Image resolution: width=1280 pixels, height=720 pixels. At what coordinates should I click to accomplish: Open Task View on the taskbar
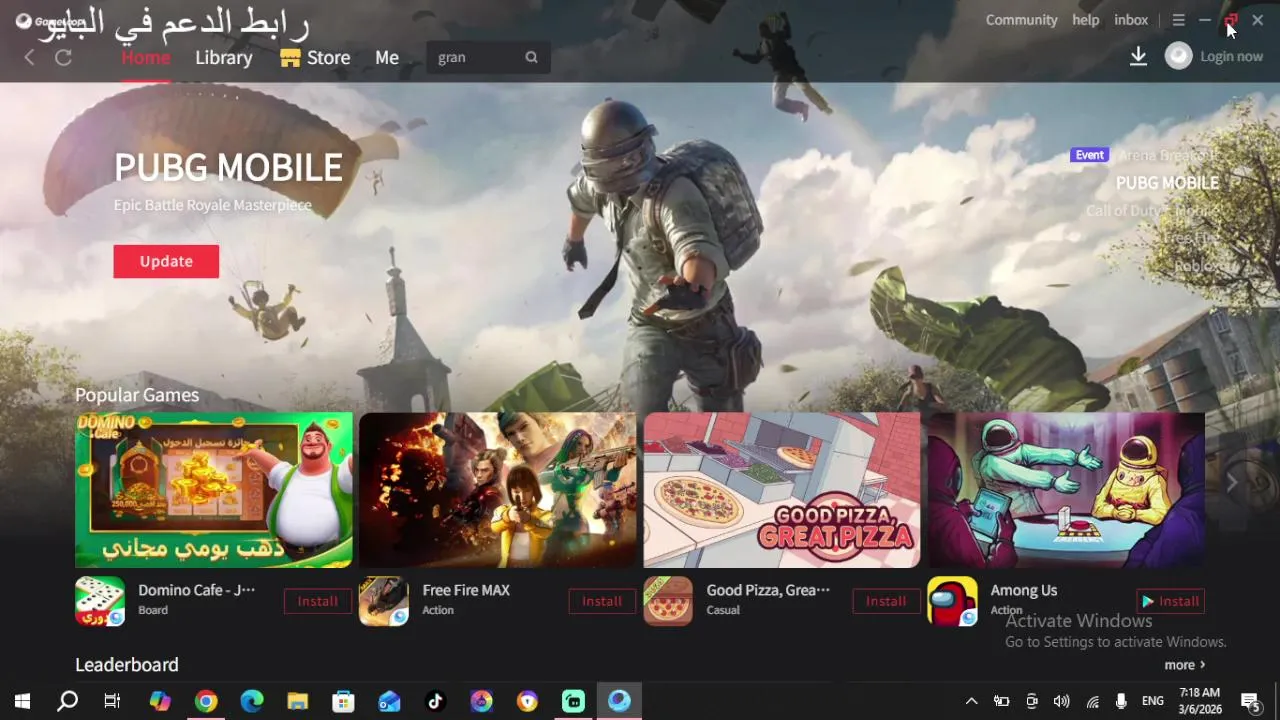pos(112,701)
